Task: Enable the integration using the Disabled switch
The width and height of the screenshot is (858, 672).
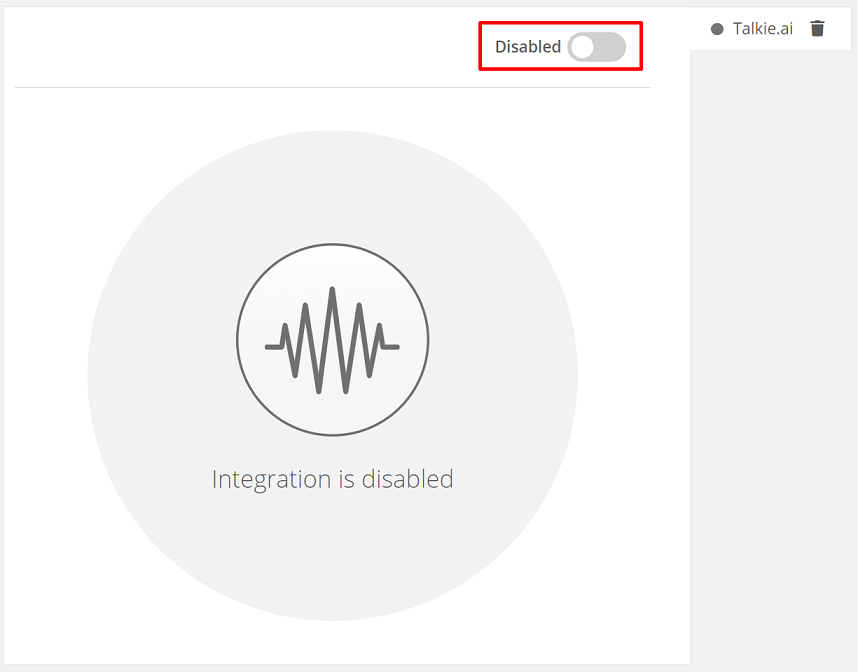Action: point(596,47)
